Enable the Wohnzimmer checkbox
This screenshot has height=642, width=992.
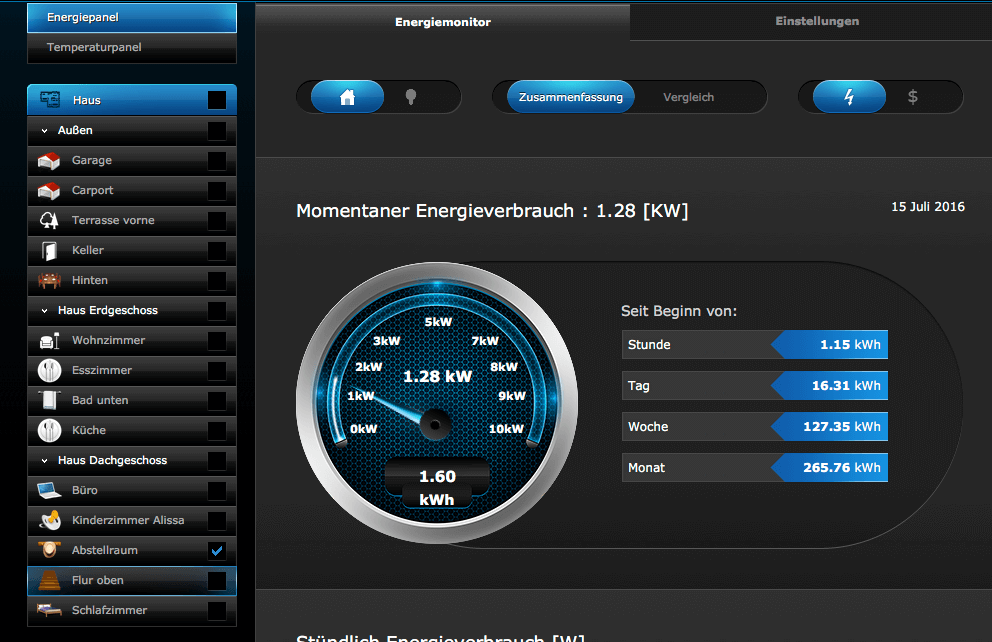pos(217,340)
